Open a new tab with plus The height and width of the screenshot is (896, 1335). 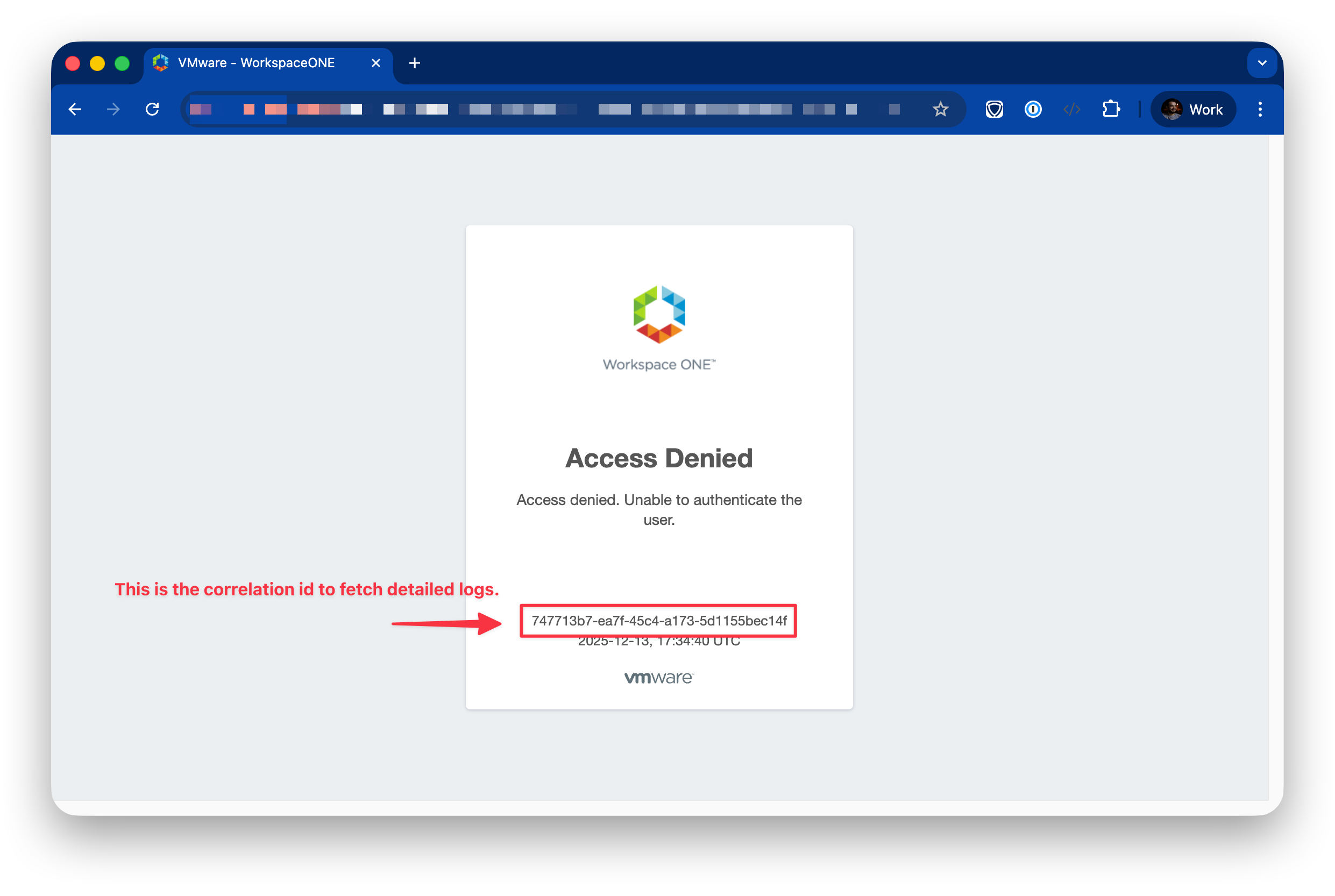pos(414,63)
